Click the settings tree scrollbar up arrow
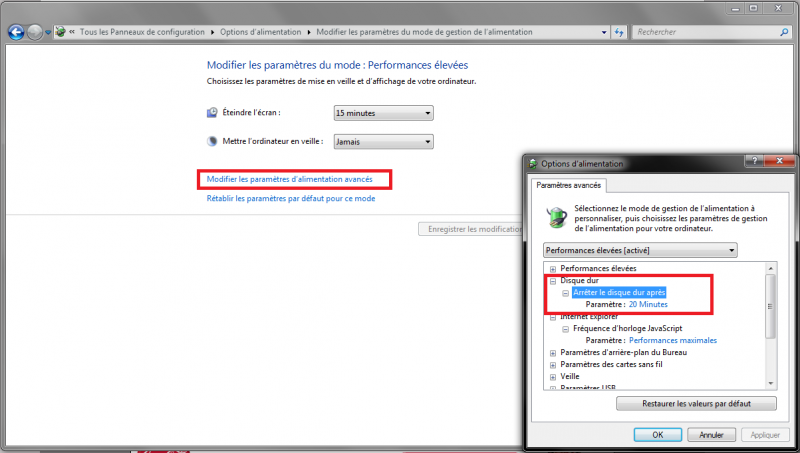This screenshot has width=800, height=453. [770, 268]
